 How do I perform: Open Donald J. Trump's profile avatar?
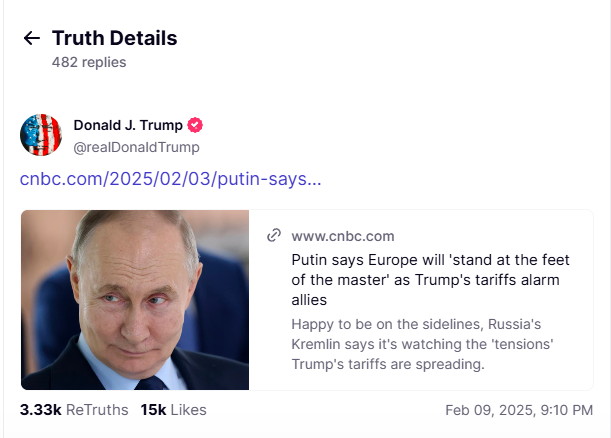[x=41, y=135]
